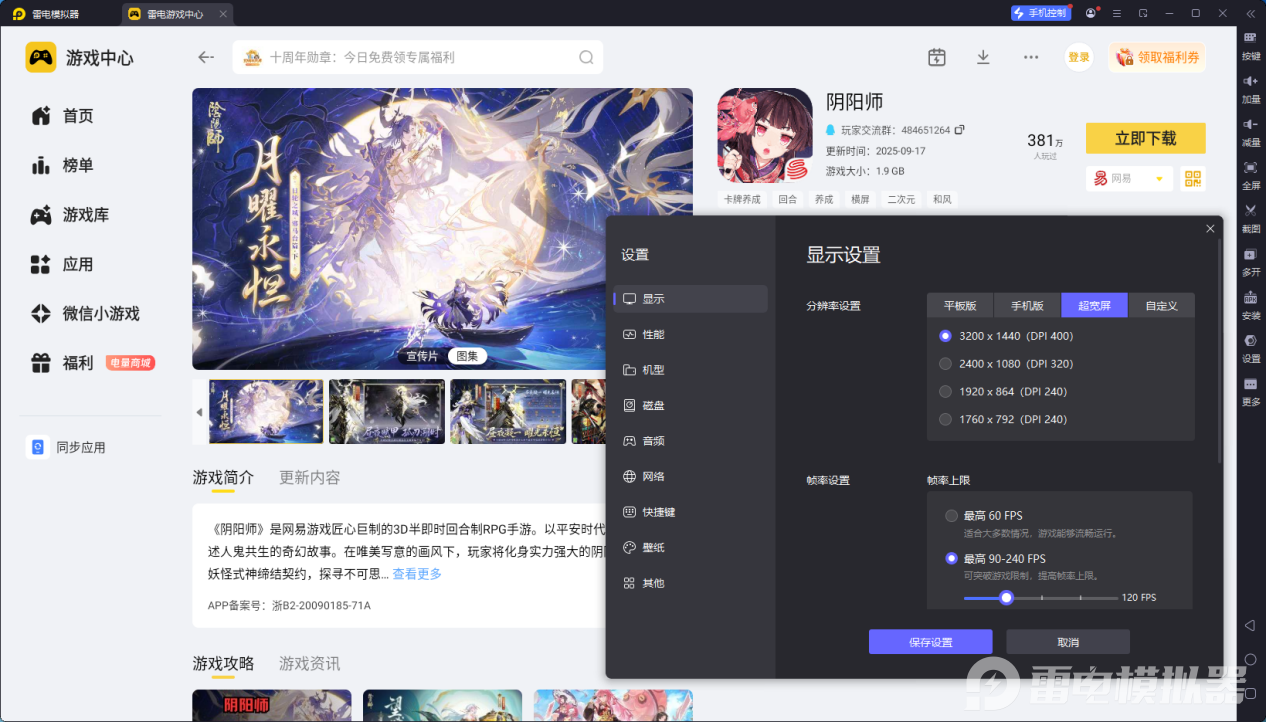Open the user account icon in title bar

[x=1090, y=13]
